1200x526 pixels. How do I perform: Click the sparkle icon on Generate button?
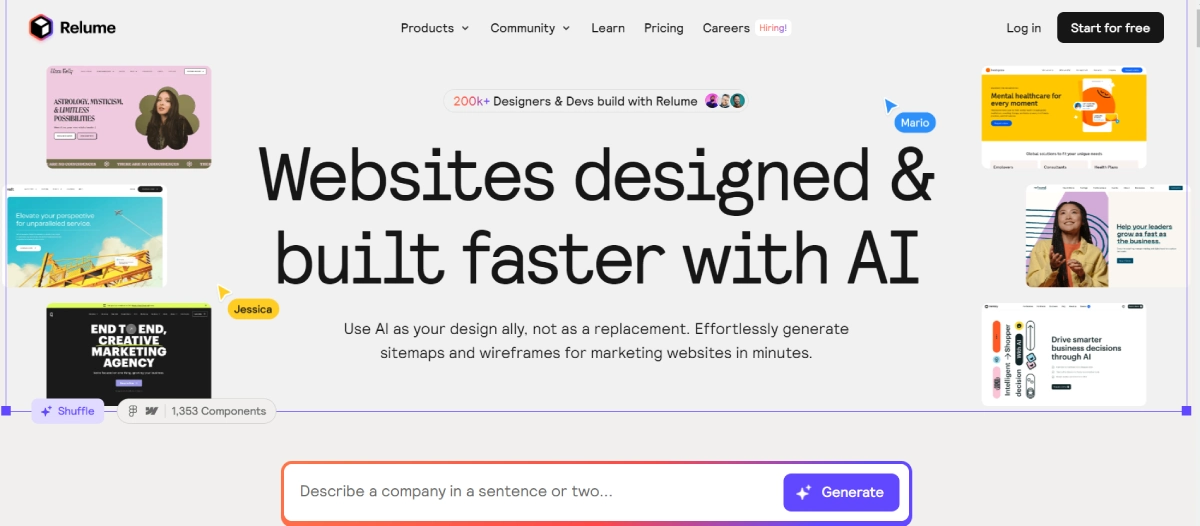pyautogui.click(x=803, y=492)
